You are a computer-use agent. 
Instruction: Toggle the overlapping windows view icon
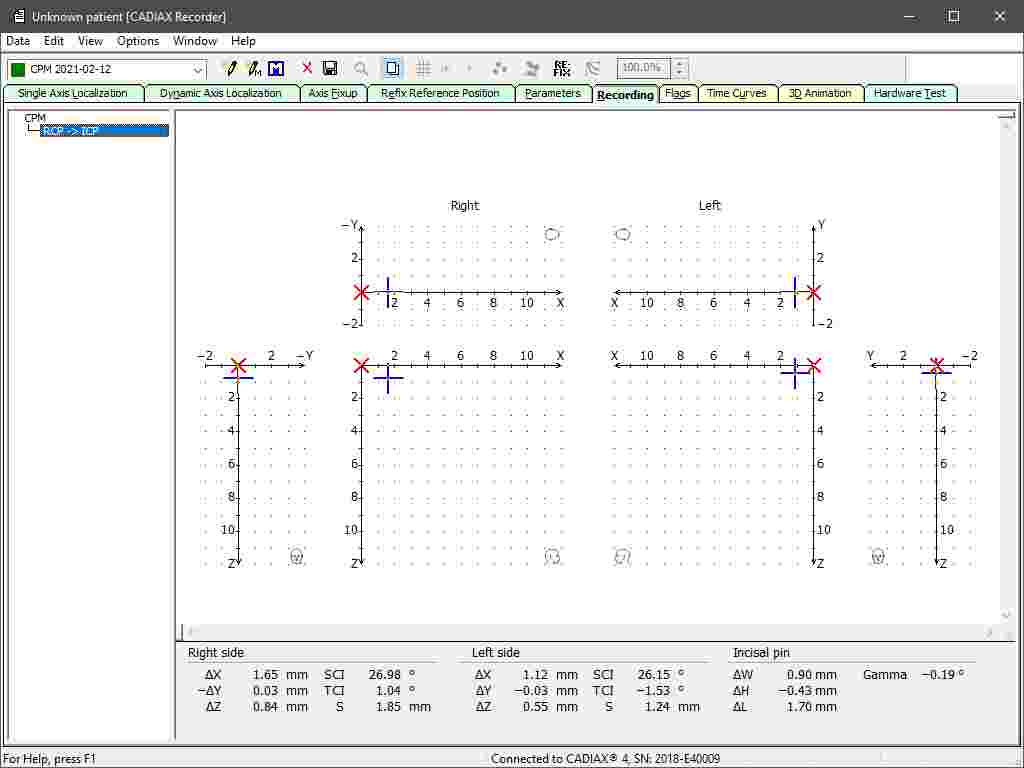click(x=393, y=68)
